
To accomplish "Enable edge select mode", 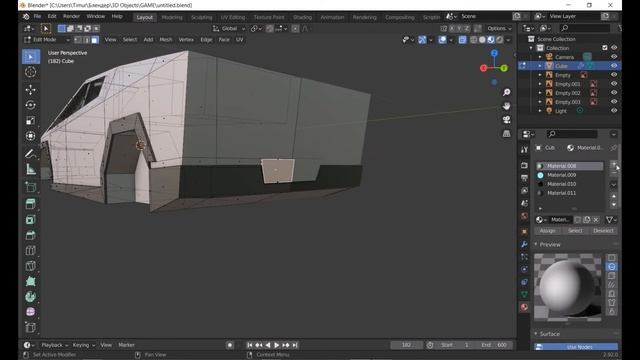I will tap(86, 40).
